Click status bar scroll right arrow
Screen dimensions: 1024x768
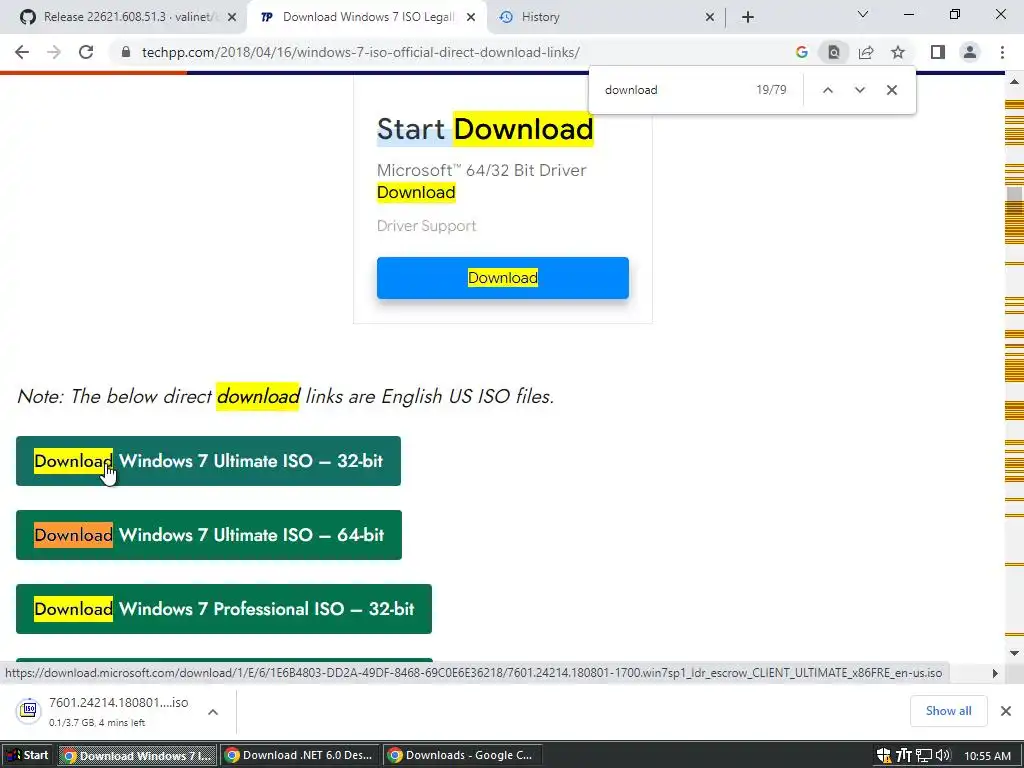click(995, 673)
